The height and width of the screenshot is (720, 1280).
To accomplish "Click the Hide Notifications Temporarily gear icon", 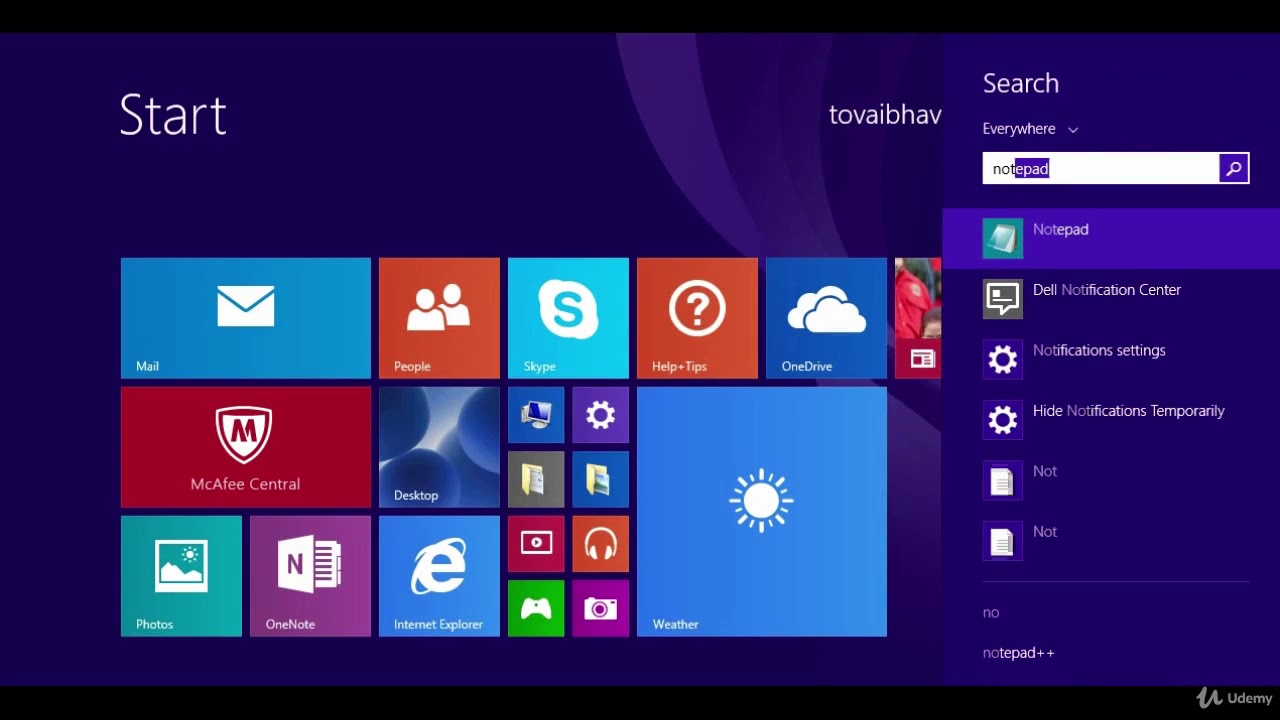I will coord(1003,420).
